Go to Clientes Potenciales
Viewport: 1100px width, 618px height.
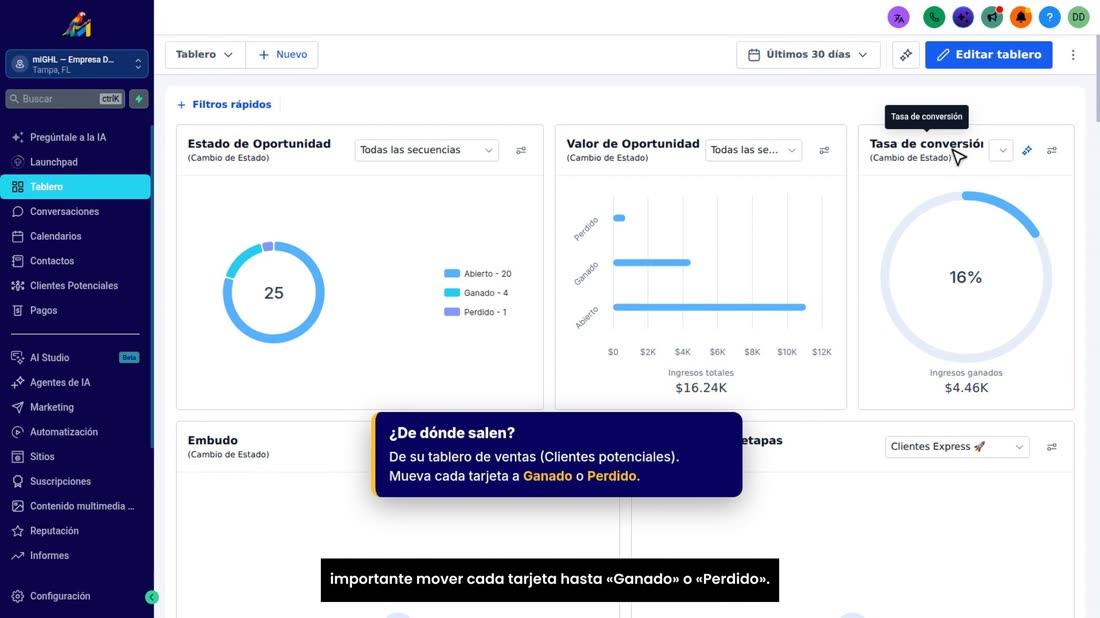[76, 286]
